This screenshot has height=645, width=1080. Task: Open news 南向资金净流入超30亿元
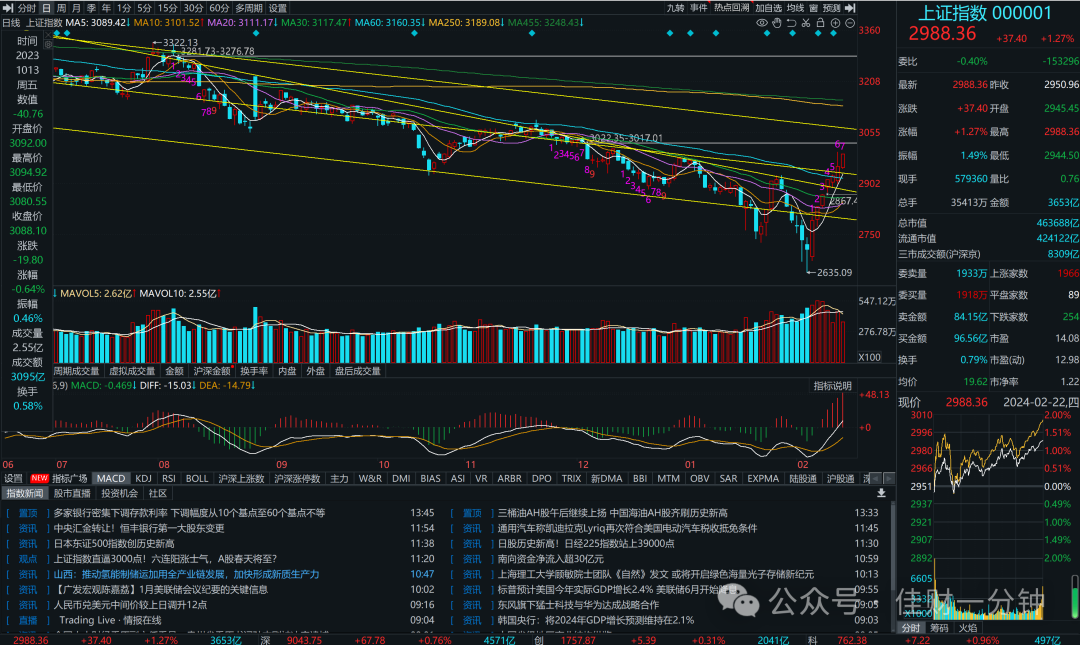[551, 559]
